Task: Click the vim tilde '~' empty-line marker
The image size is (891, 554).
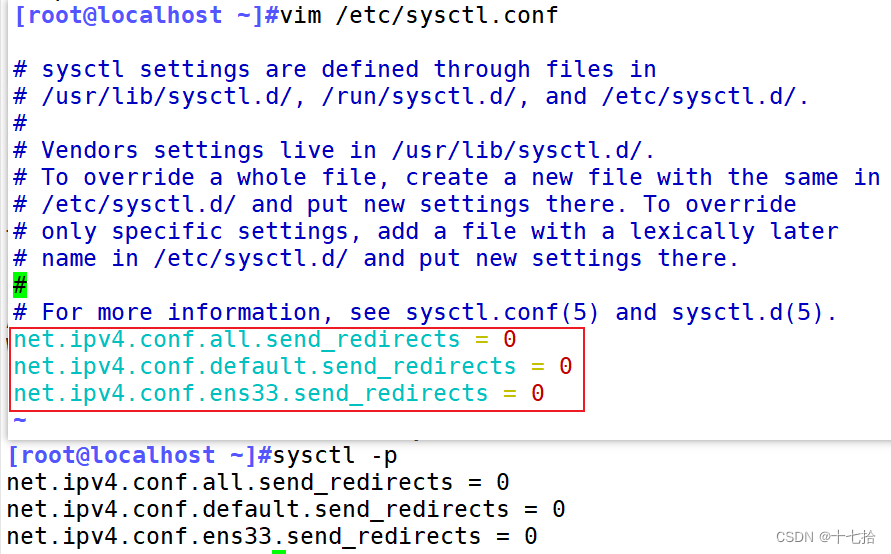Action: [20, 420]
